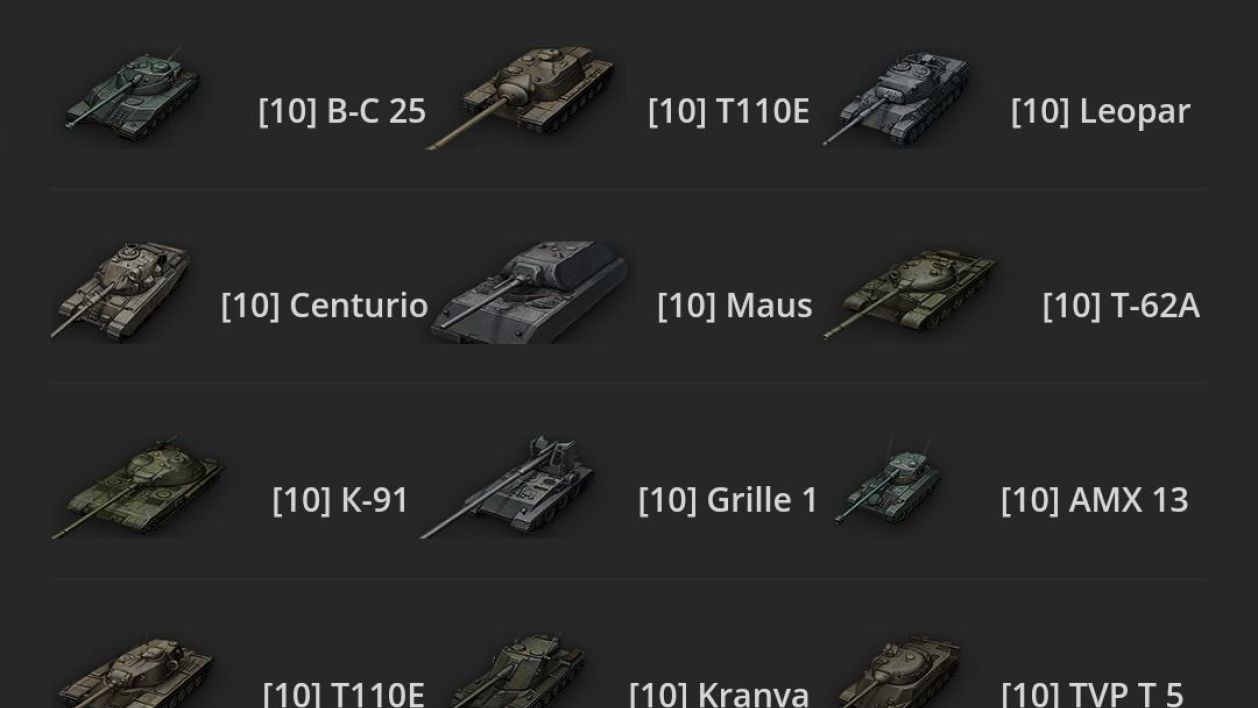Pick the Maus tank image

tap(529, 292)
